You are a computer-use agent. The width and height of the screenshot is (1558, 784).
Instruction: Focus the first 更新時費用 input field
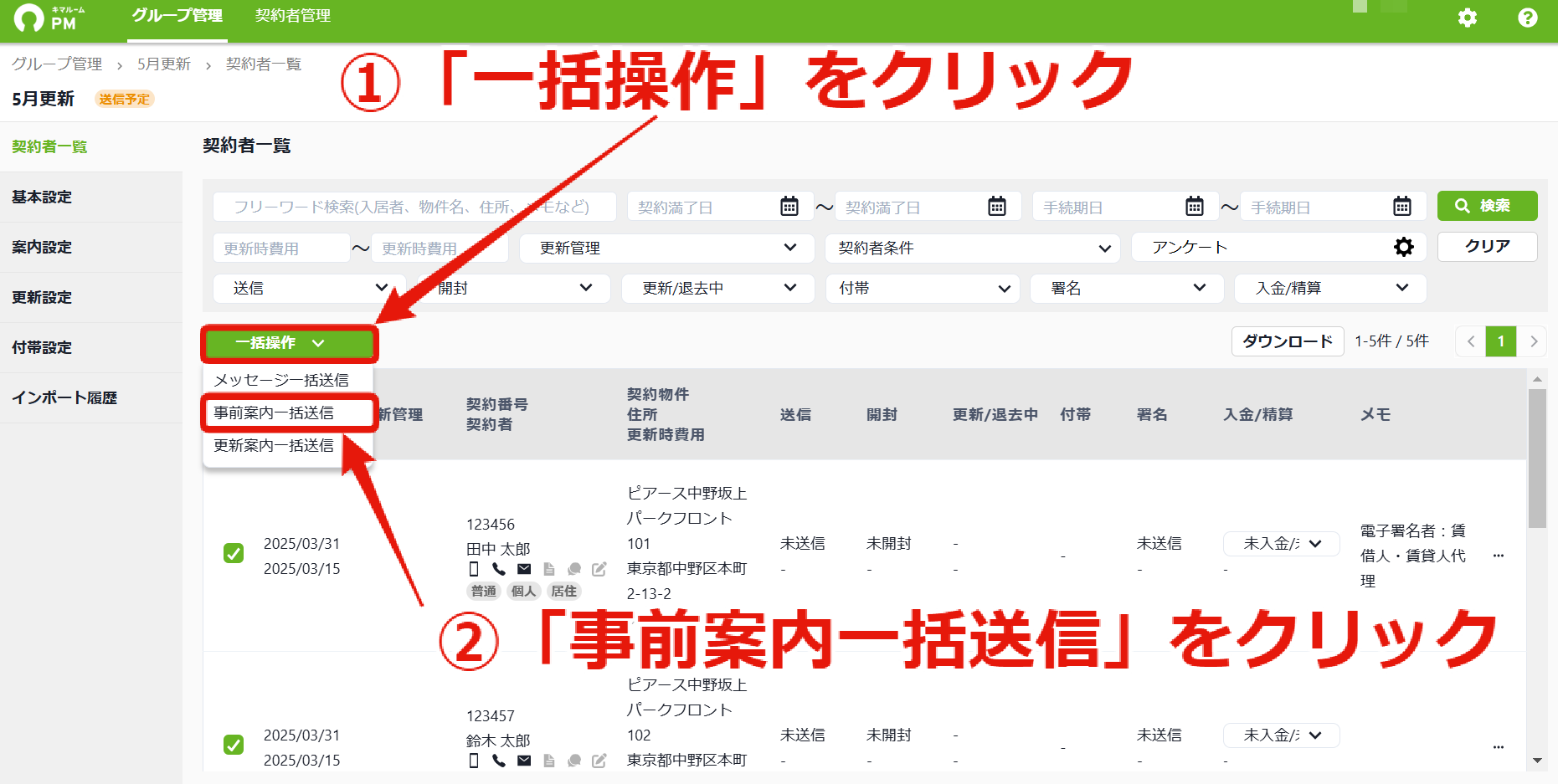click(x=281, y=249)
